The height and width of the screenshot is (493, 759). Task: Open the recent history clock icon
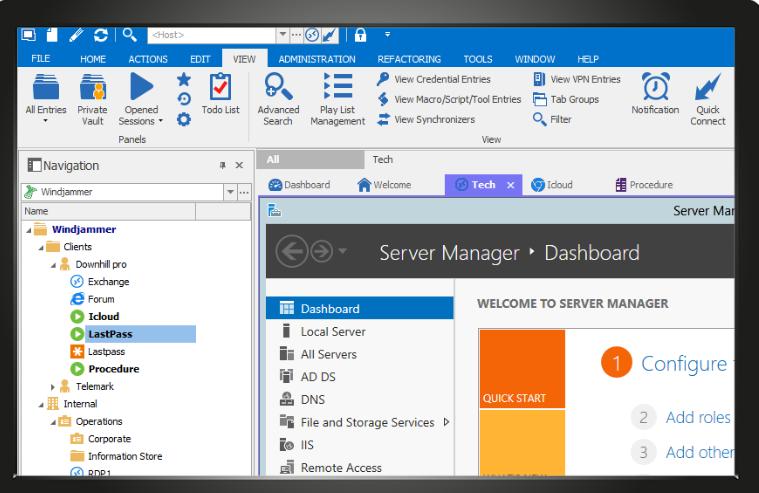pos(183,99)
